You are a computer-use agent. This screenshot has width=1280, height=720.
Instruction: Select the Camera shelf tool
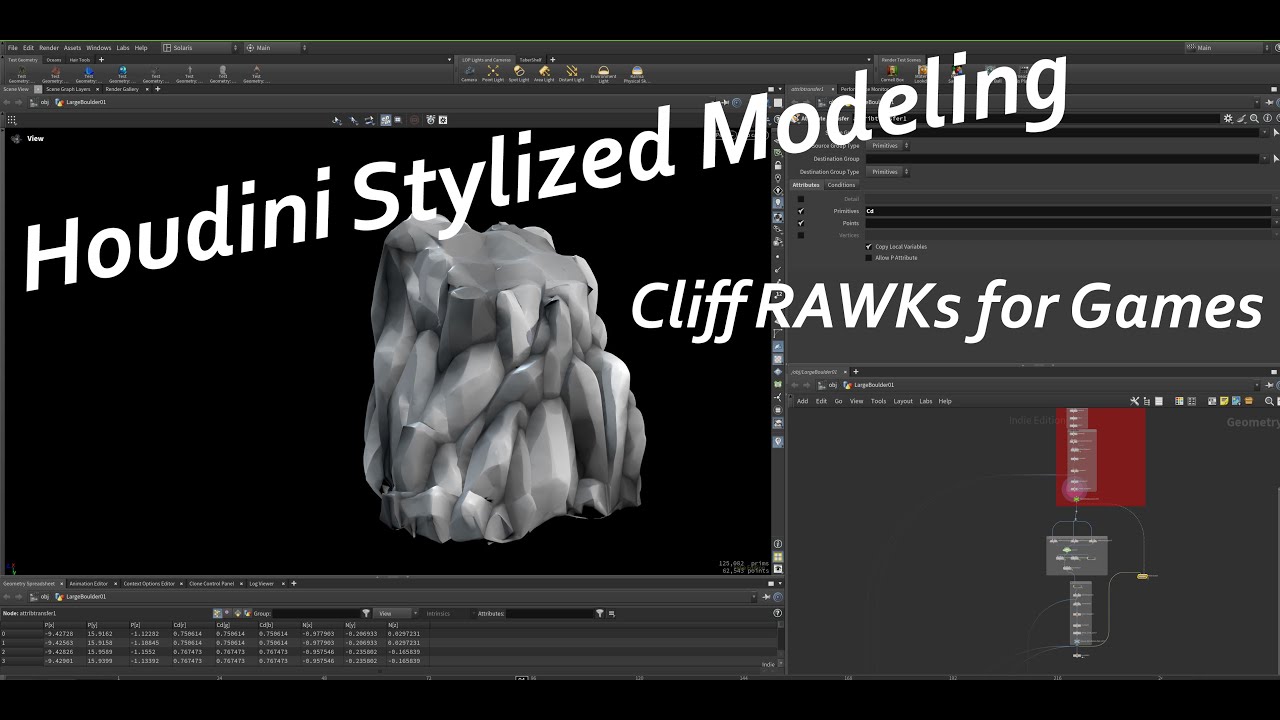[x=469, y=74]
